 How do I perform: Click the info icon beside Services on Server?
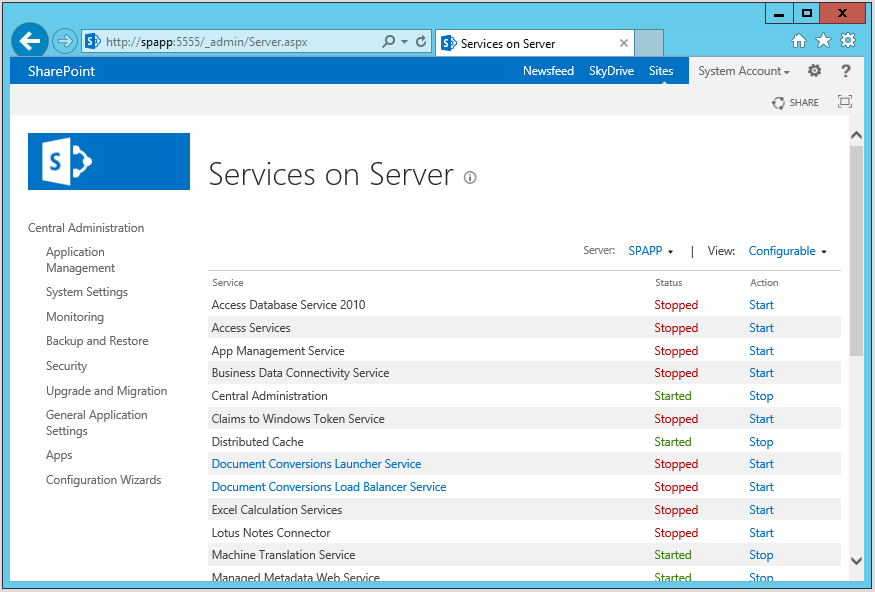pos(470,177)
